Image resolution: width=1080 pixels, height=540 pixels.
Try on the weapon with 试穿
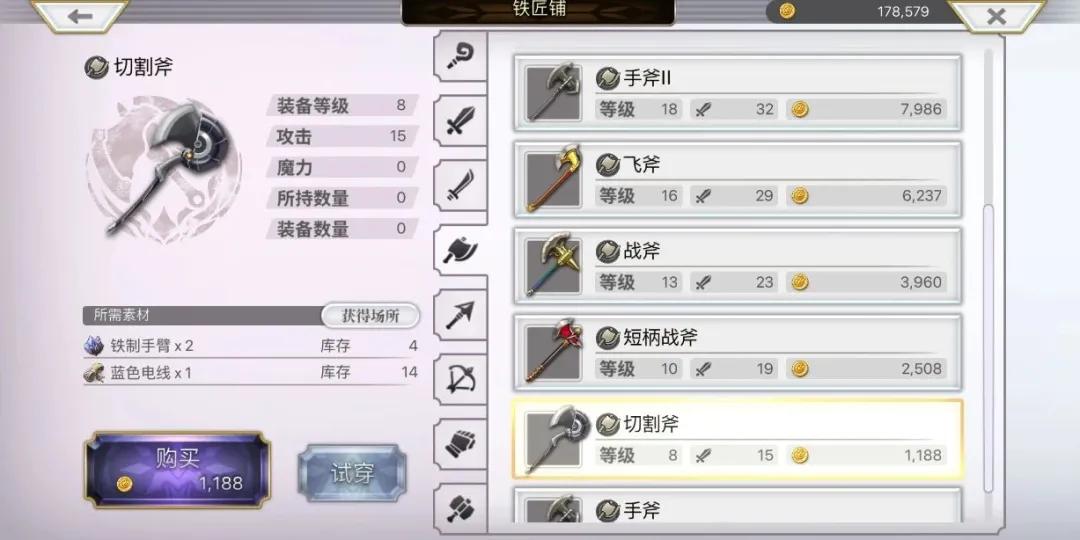pos(352,473)
